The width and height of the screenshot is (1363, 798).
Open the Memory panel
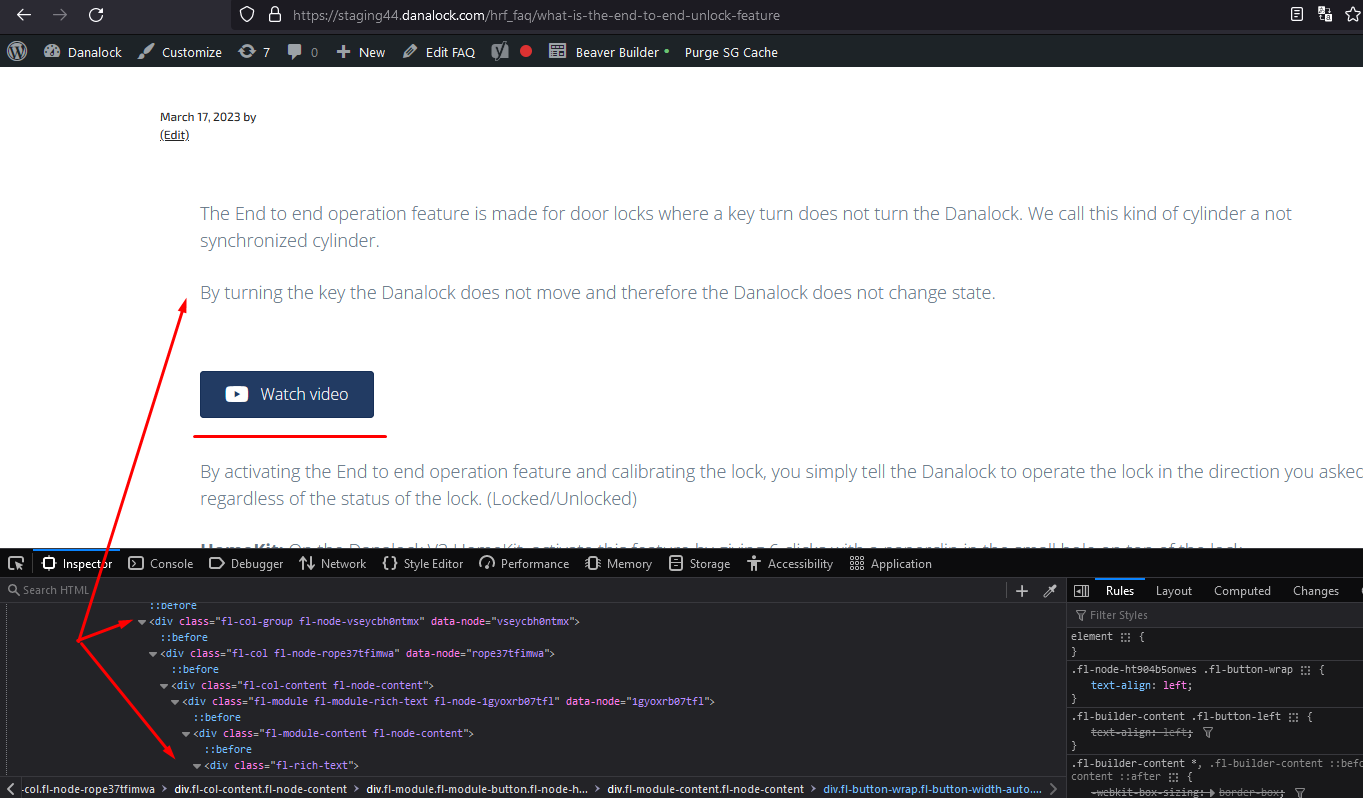click(619, 563)
